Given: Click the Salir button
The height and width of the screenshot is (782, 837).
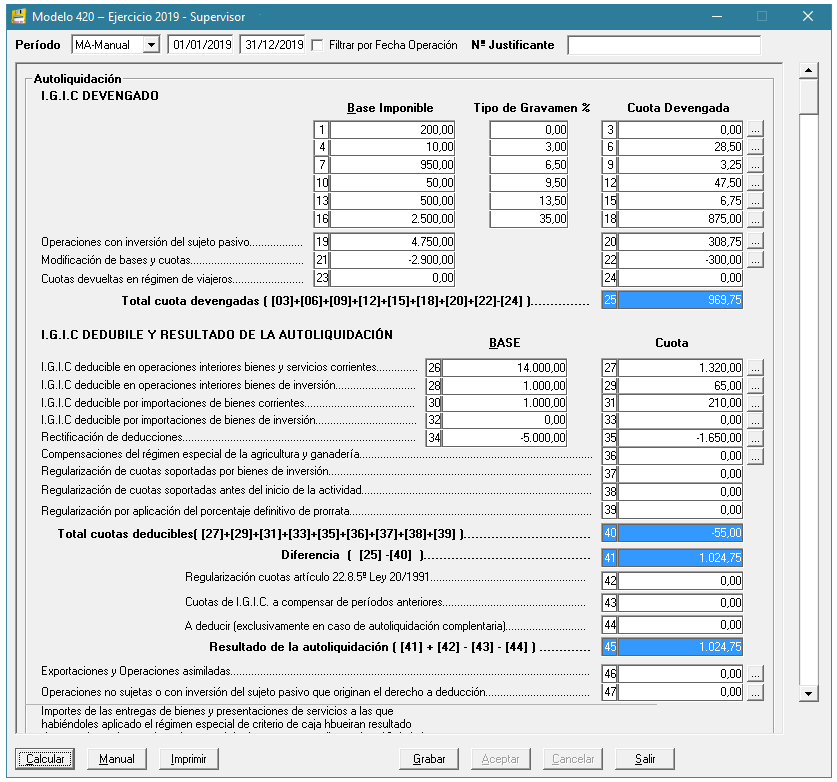Looking at the screenshot, I should (x=645, y=759).
